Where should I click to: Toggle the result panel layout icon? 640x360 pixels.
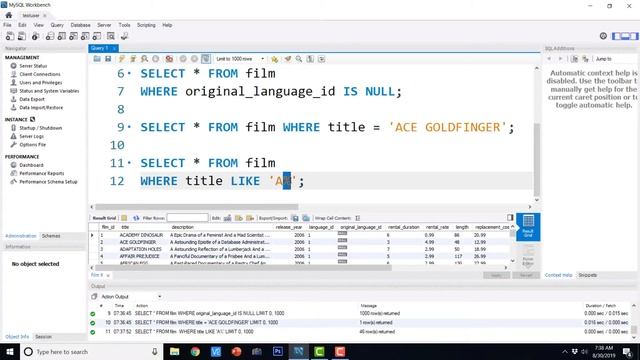[x=510, y=218]
